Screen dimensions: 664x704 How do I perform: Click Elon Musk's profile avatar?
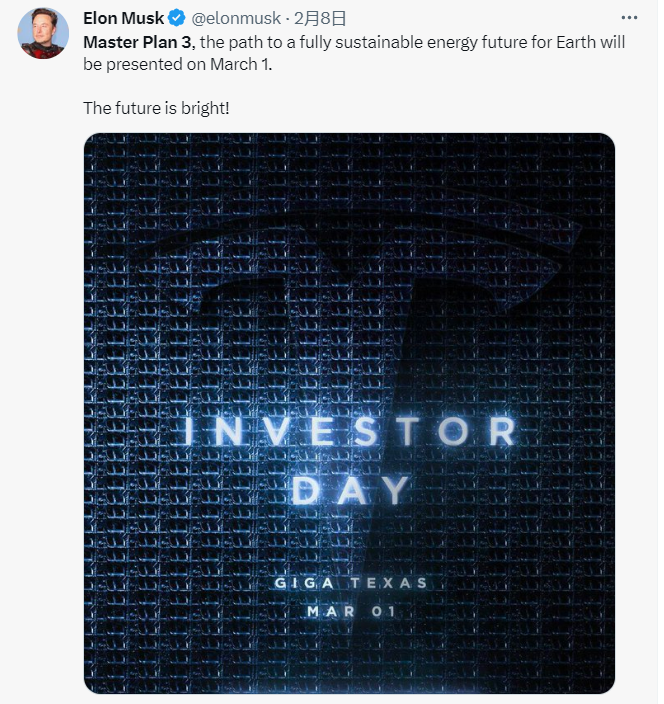click(43, 33)
